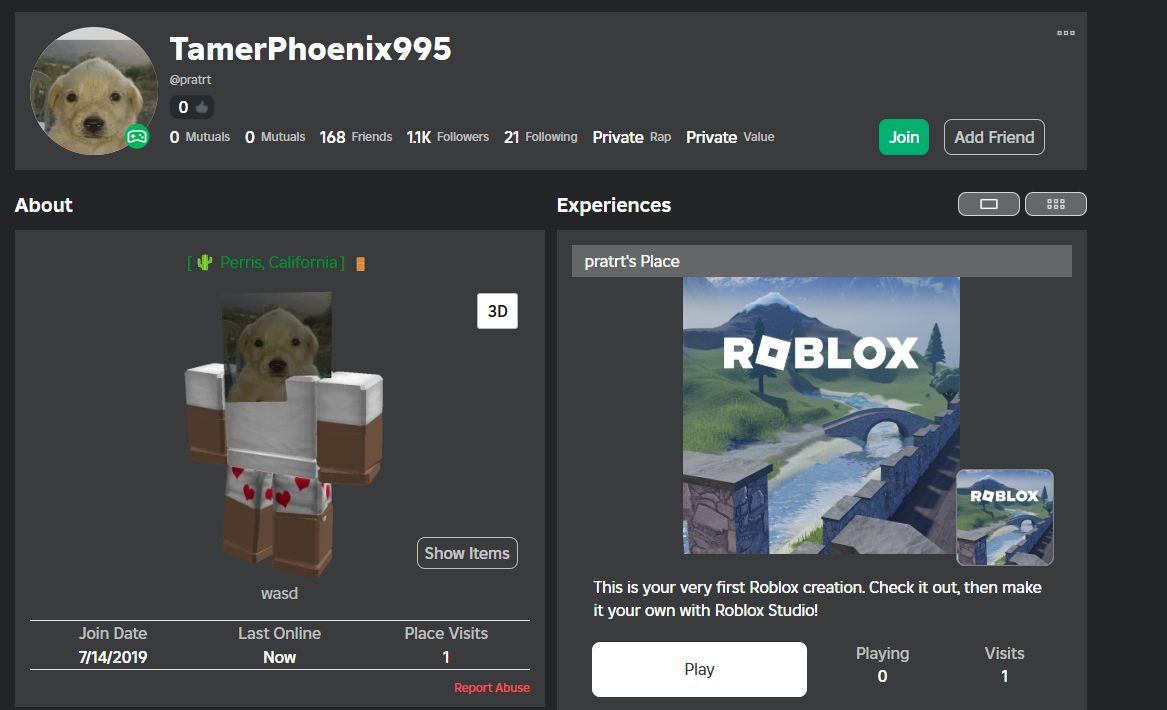The image size is (1167, 710).
Task: Click the green Join button
Action: pyautogui.click(x=904, y=137)
